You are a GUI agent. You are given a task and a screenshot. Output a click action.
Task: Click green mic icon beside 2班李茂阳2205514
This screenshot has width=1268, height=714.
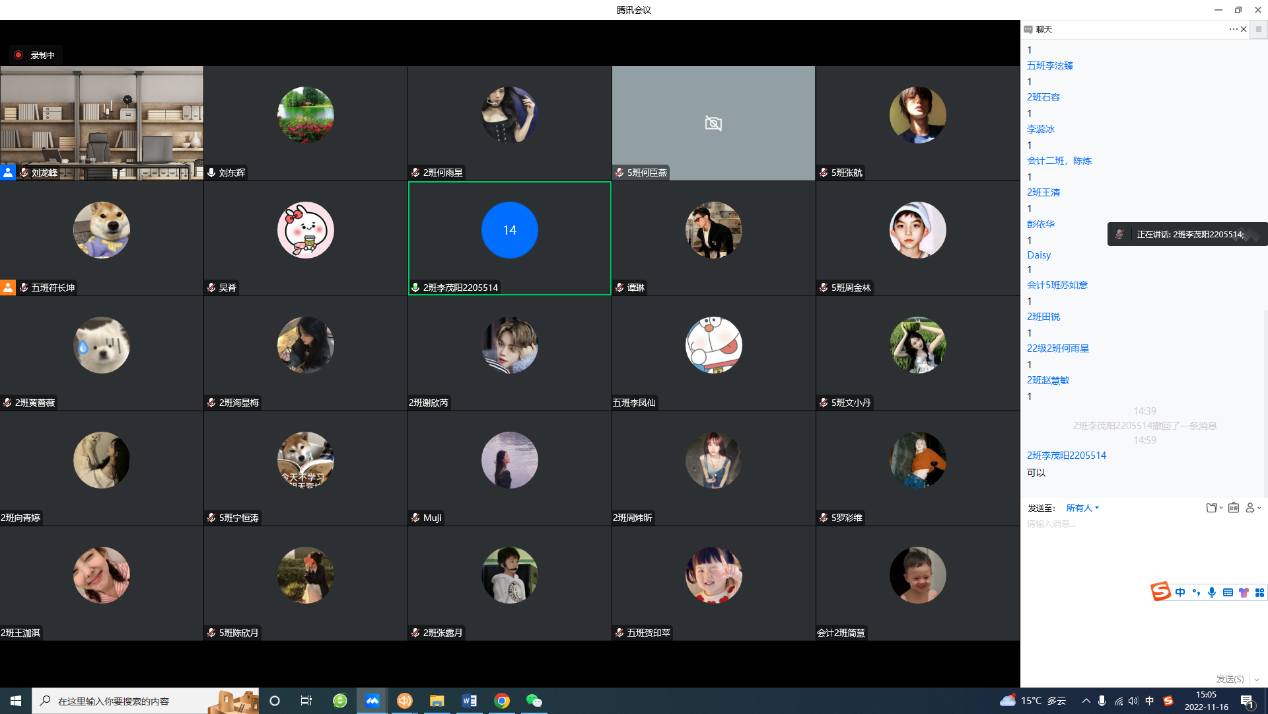point(416,288)
